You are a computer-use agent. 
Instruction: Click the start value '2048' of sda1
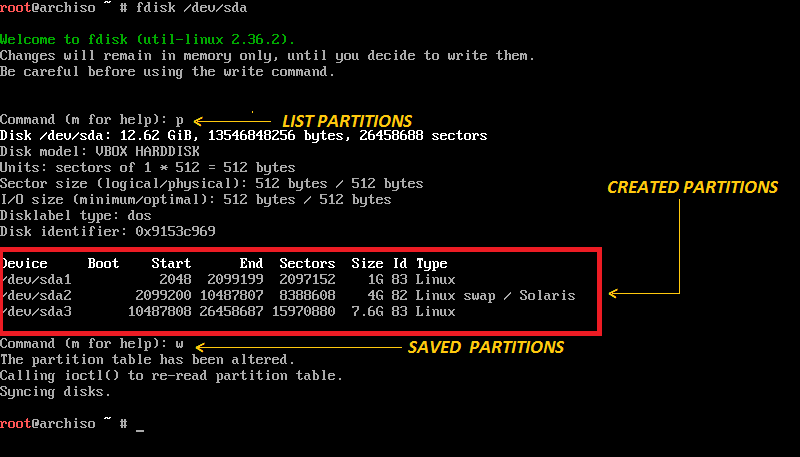pyautogui.click(x=175, y=280)
